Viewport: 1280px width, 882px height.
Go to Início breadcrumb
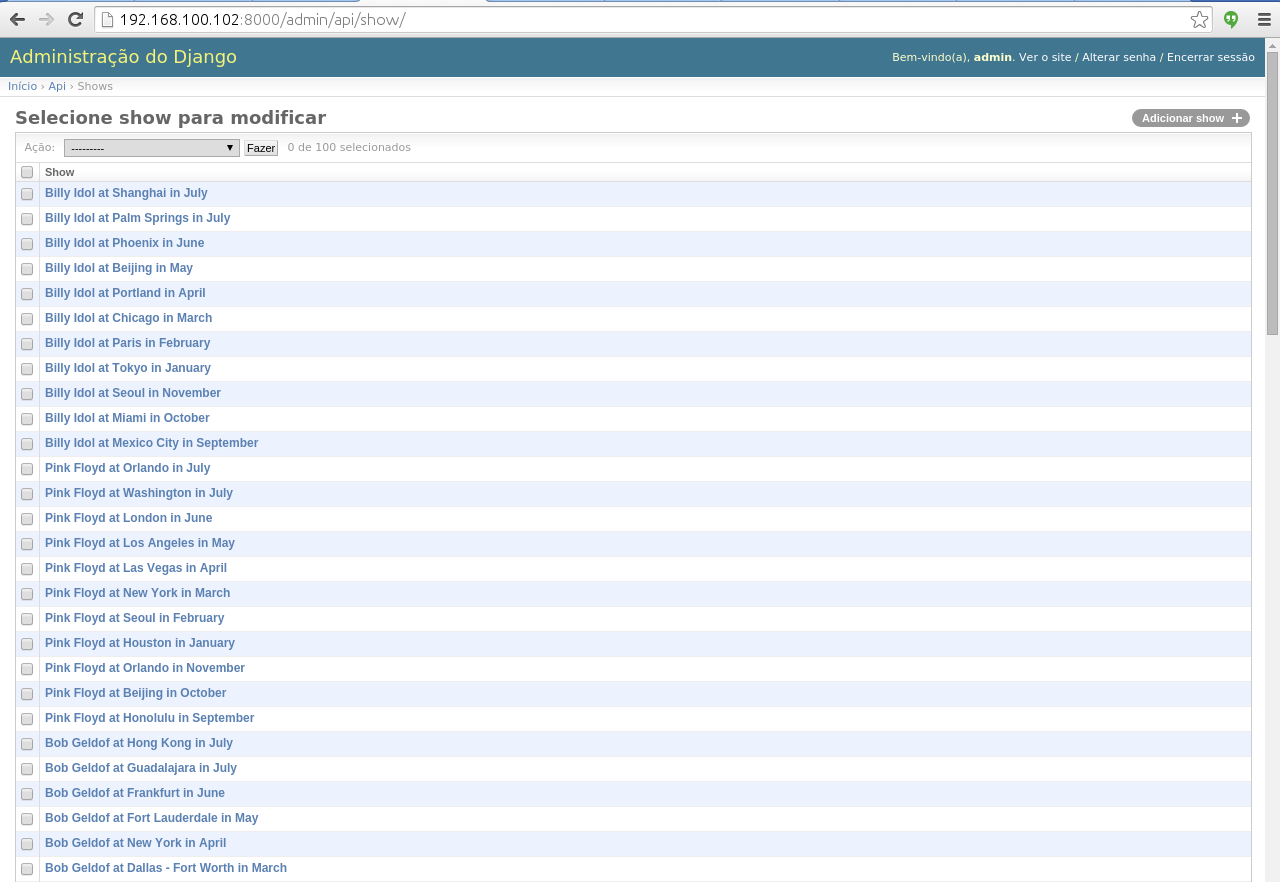pos(22,86)
